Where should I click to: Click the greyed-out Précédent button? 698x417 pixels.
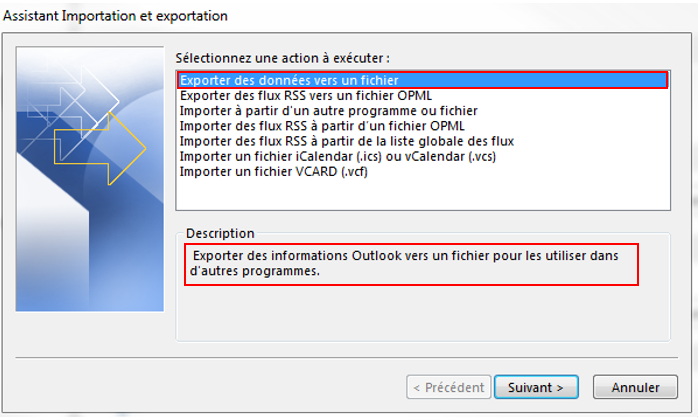pos(449,387)
